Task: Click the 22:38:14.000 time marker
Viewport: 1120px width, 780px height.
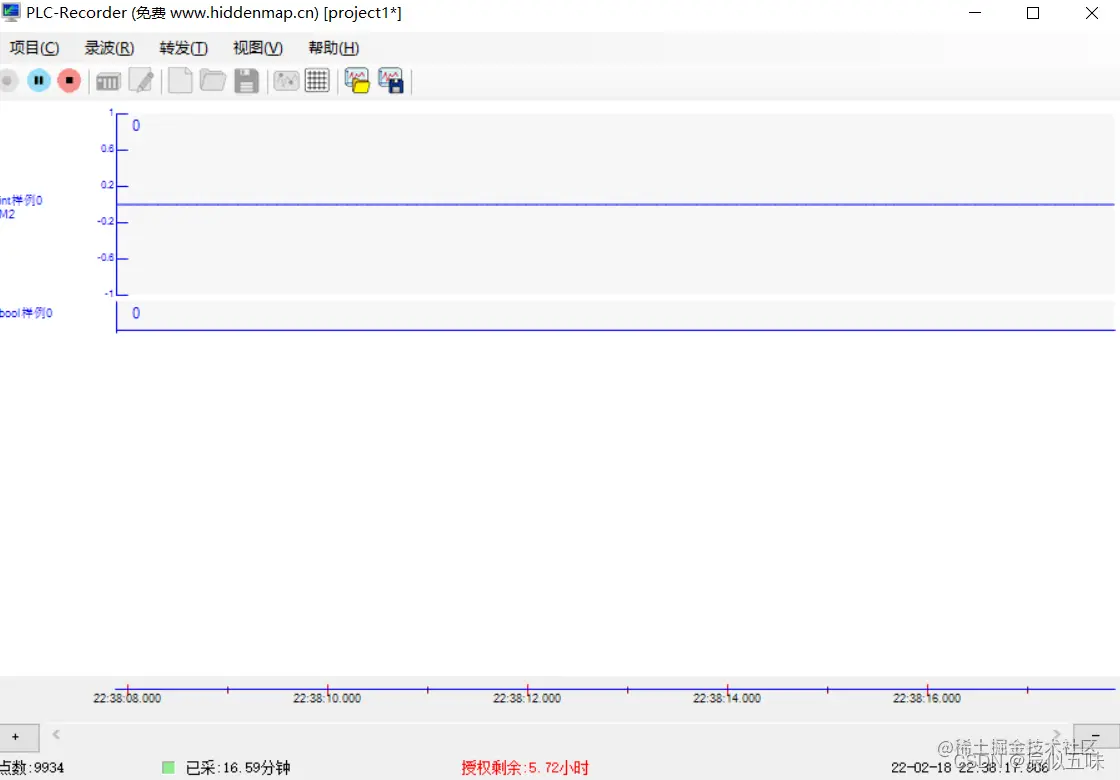Action: 727,698
